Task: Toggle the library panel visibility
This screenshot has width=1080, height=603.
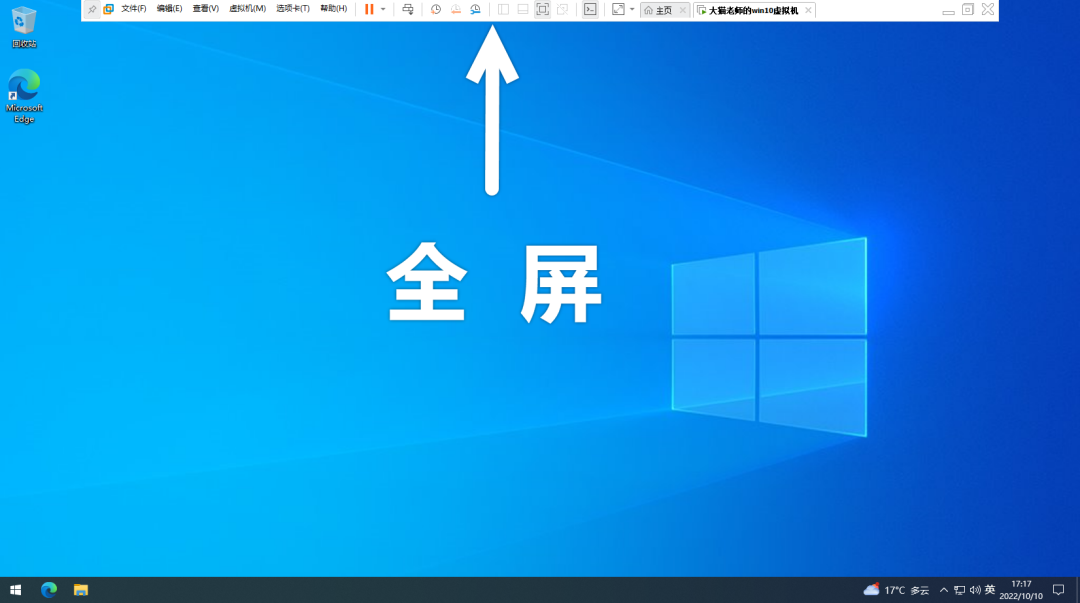Action: click(502, 9)
